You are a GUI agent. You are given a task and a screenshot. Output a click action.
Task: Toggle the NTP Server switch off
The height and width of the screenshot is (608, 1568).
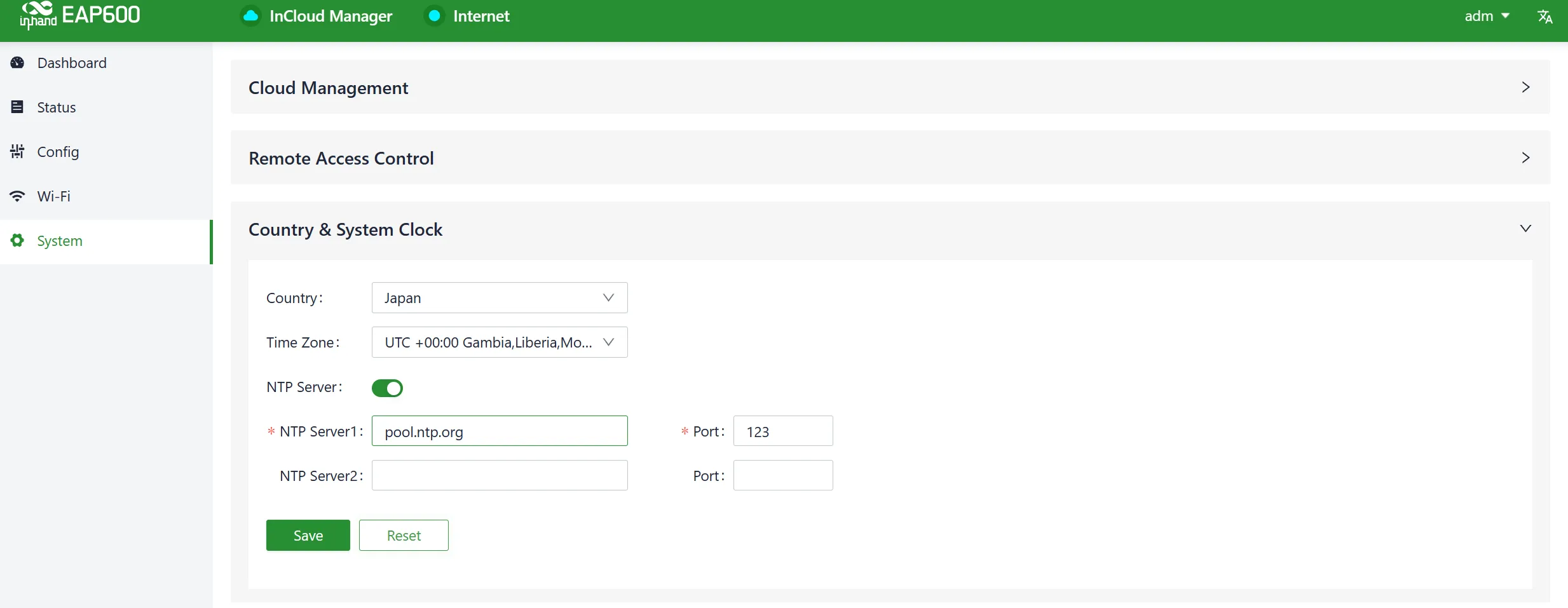(387, 388)
